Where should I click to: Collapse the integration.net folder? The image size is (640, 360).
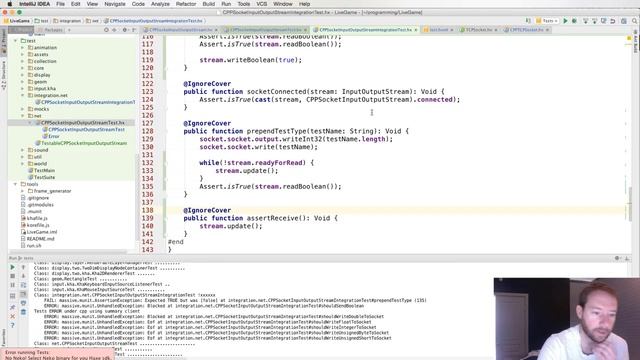[23, 95]
